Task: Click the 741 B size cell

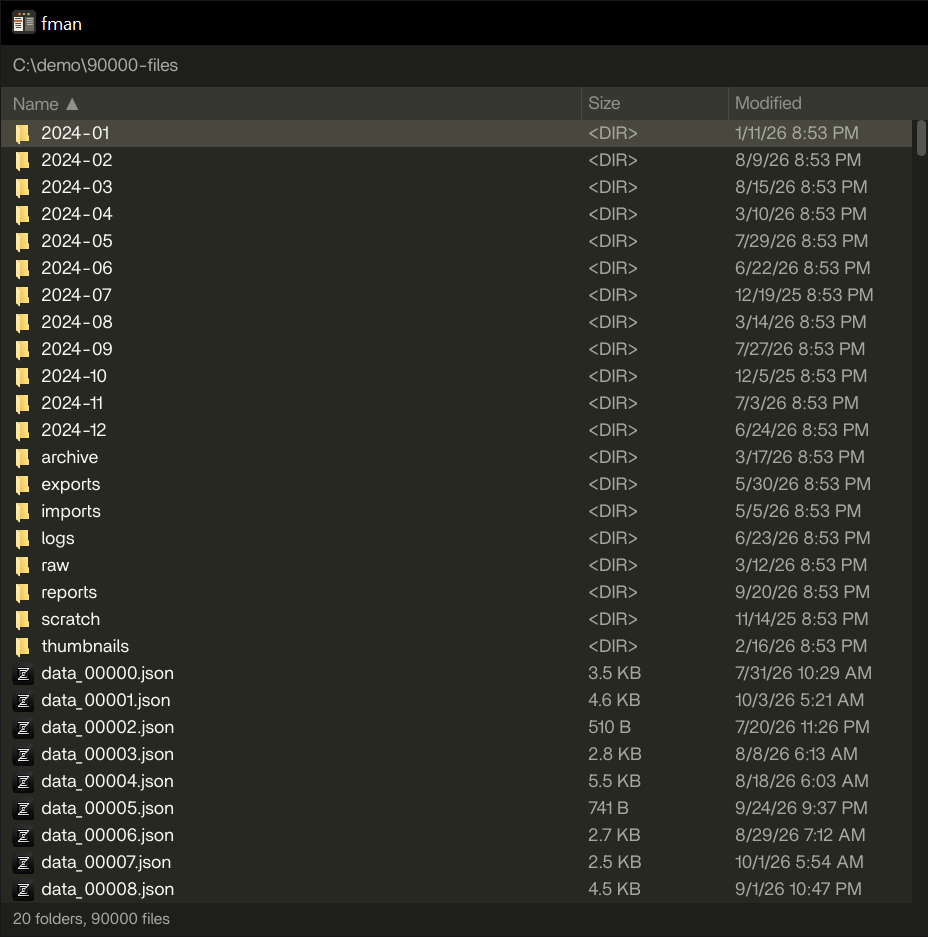Action: tap(608, 809)
